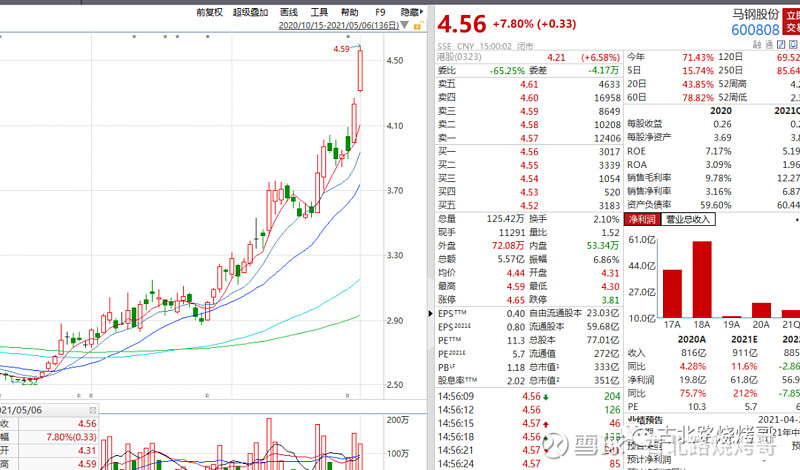The height and width of the screenshot is (470, 800).
Task: Expand panel with the black side splitter arrow
Action: [431, 313]
